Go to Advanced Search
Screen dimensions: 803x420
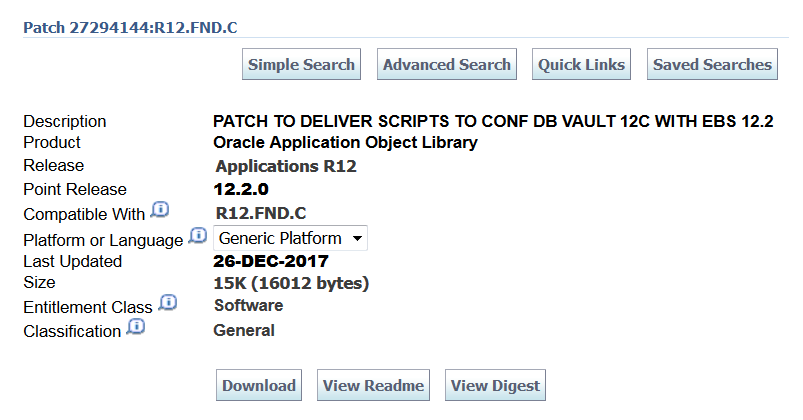coord(447,65)
